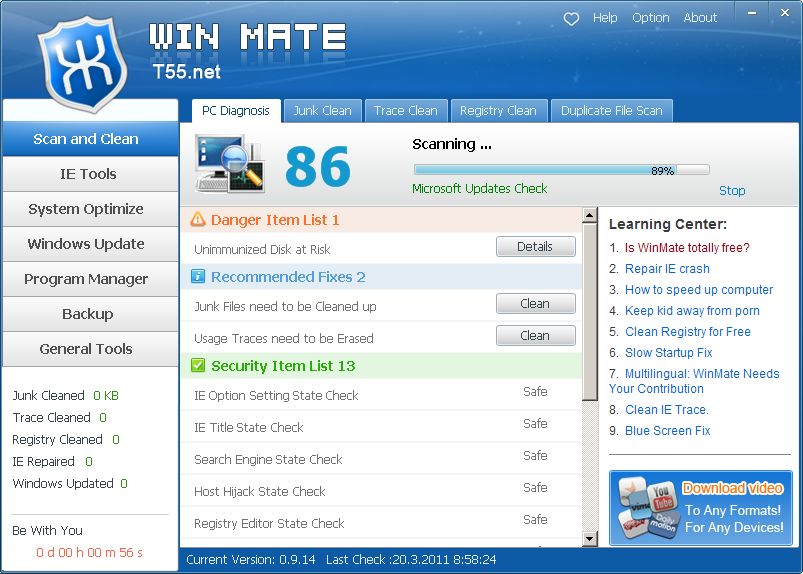Screen dimensions: 803x574
Task: Open Windows Update section
Action: 90,244
